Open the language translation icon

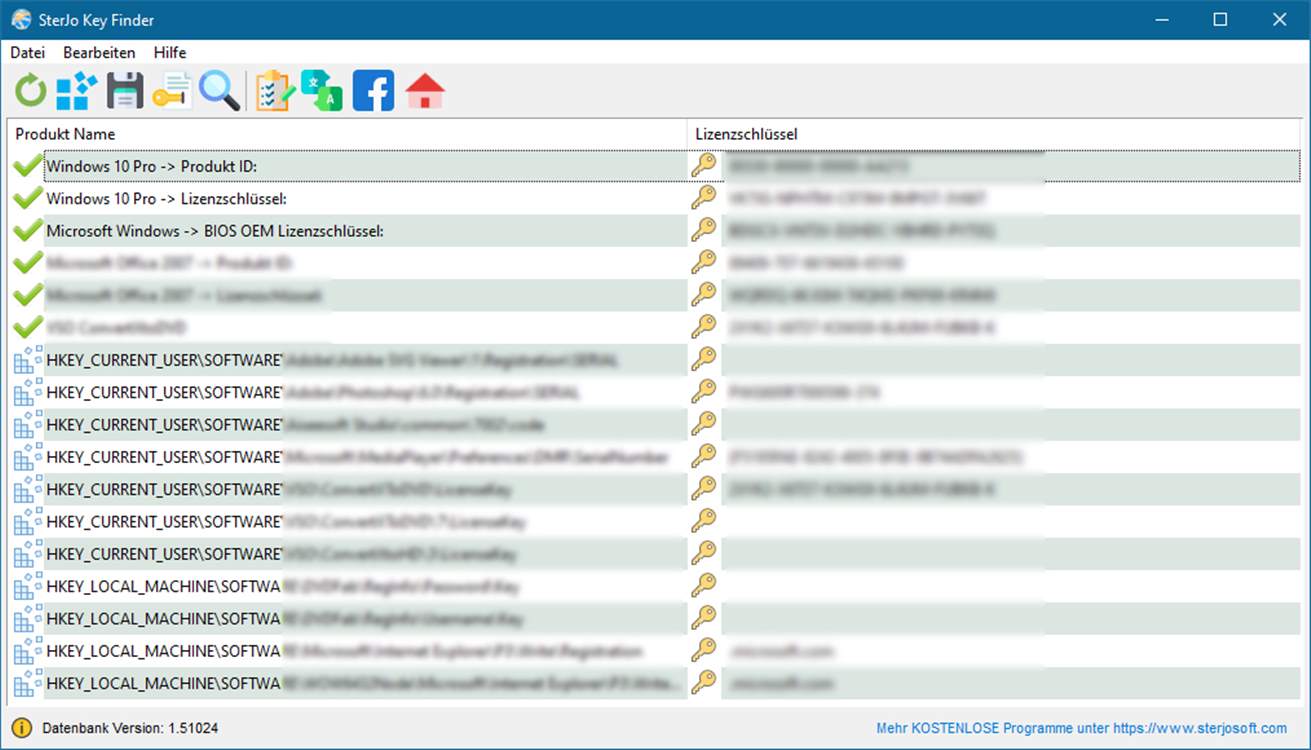[322, 91]
